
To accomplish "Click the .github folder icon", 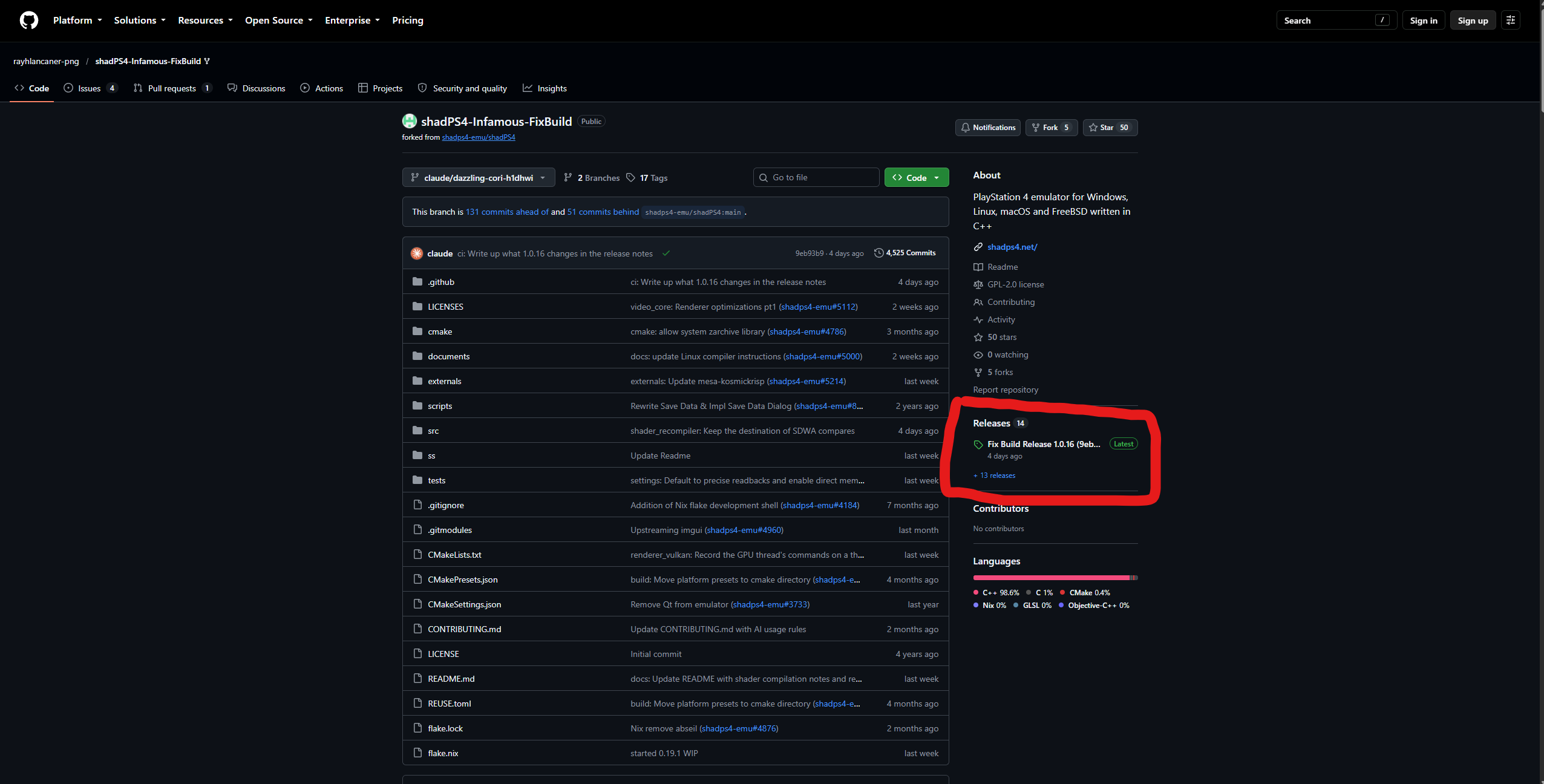I will coord(417,282).
